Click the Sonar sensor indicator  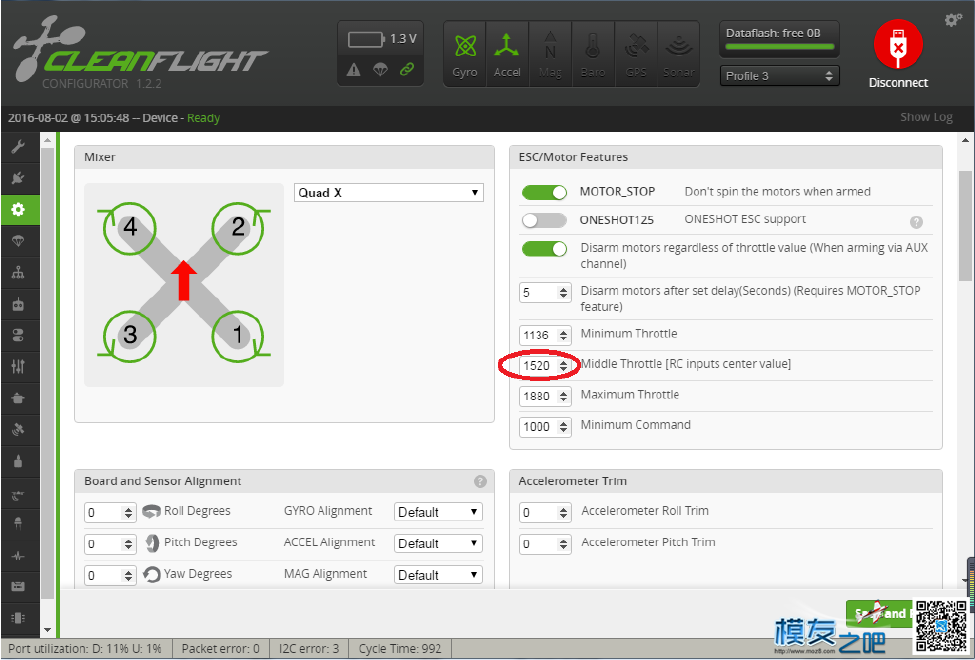tap(678, 54)
